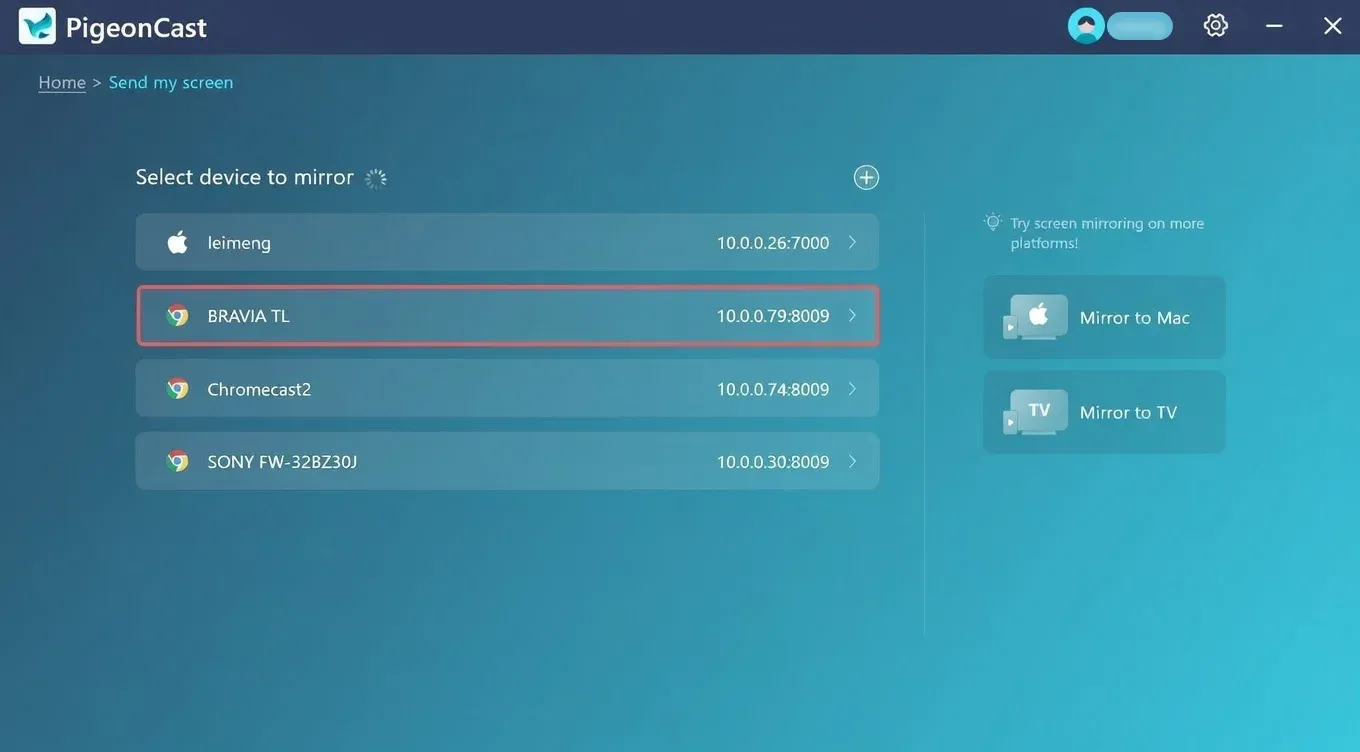The height and width of the screenshot is (752, 1360).
Task: Open the Mirror to Mac option
Action: click(1105, 317)
